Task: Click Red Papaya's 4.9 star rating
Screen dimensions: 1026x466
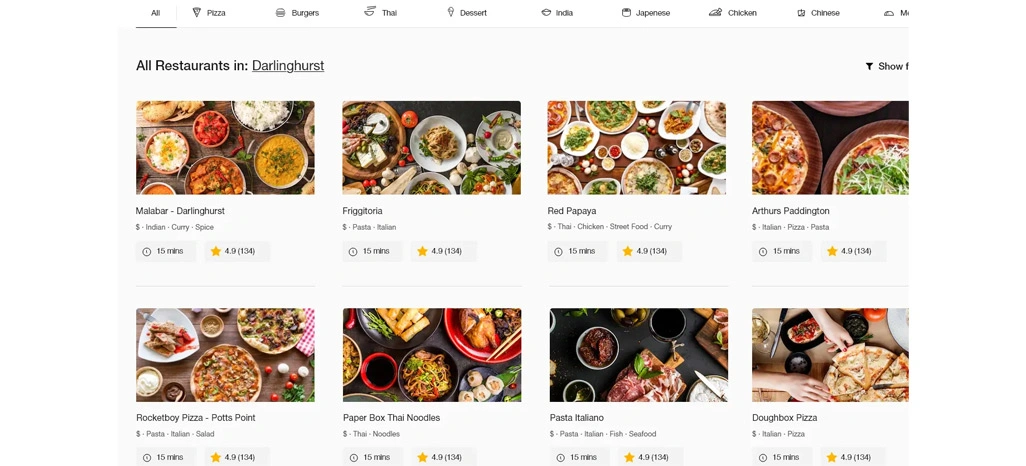Action: pos(649,251)
